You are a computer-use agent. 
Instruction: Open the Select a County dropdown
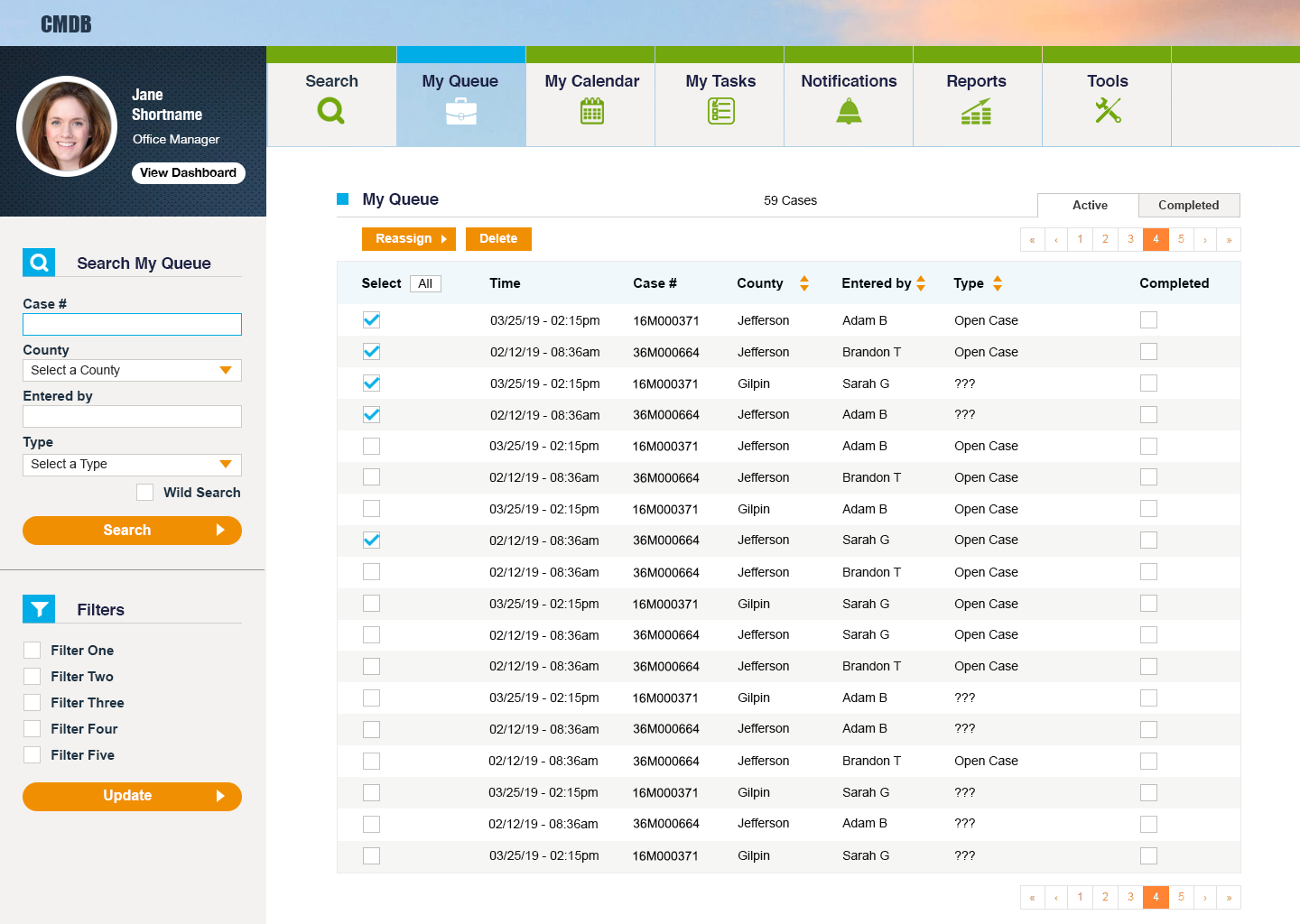(132, 370)
